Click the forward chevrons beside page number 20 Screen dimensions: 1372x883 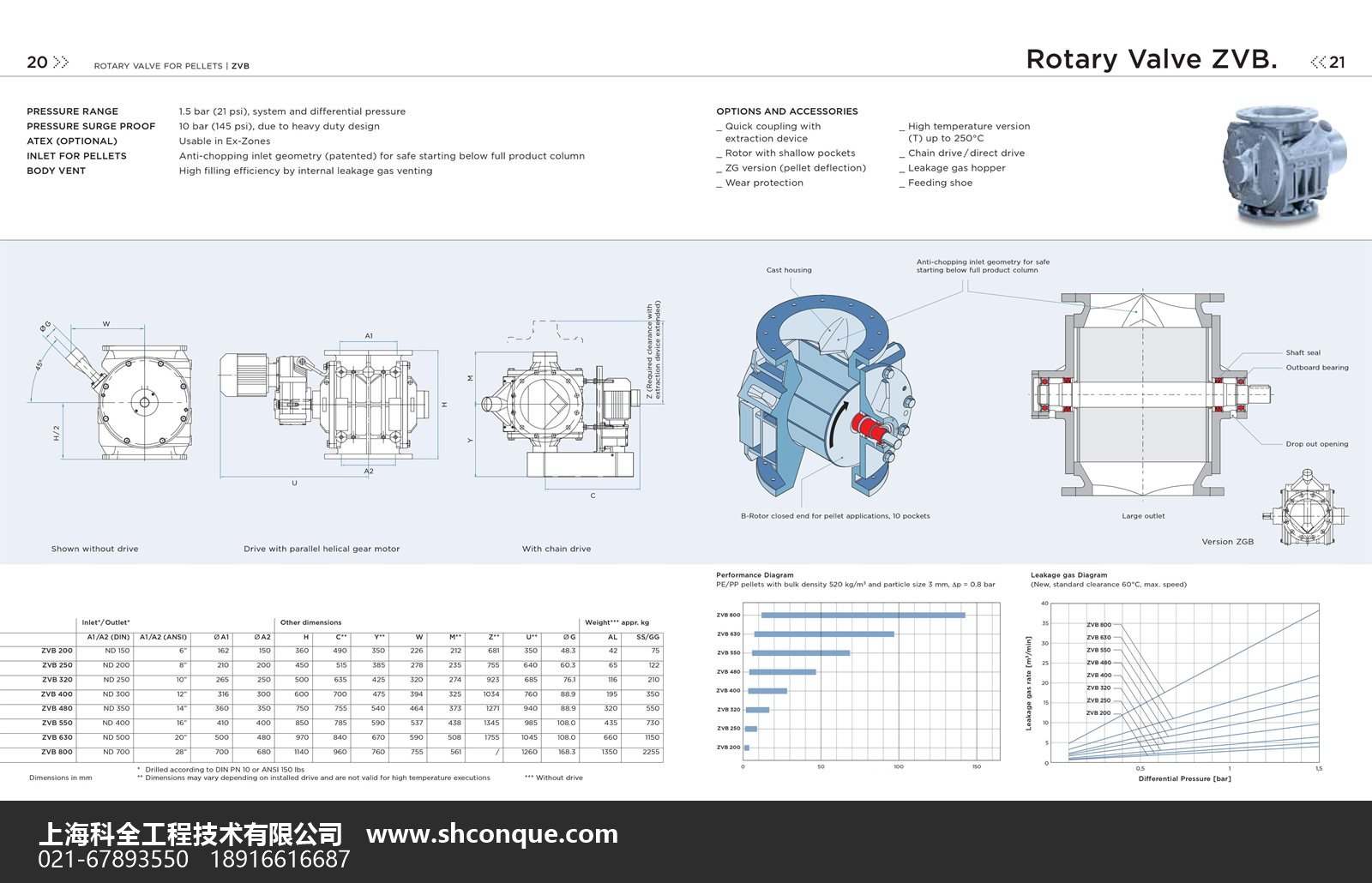61,62
